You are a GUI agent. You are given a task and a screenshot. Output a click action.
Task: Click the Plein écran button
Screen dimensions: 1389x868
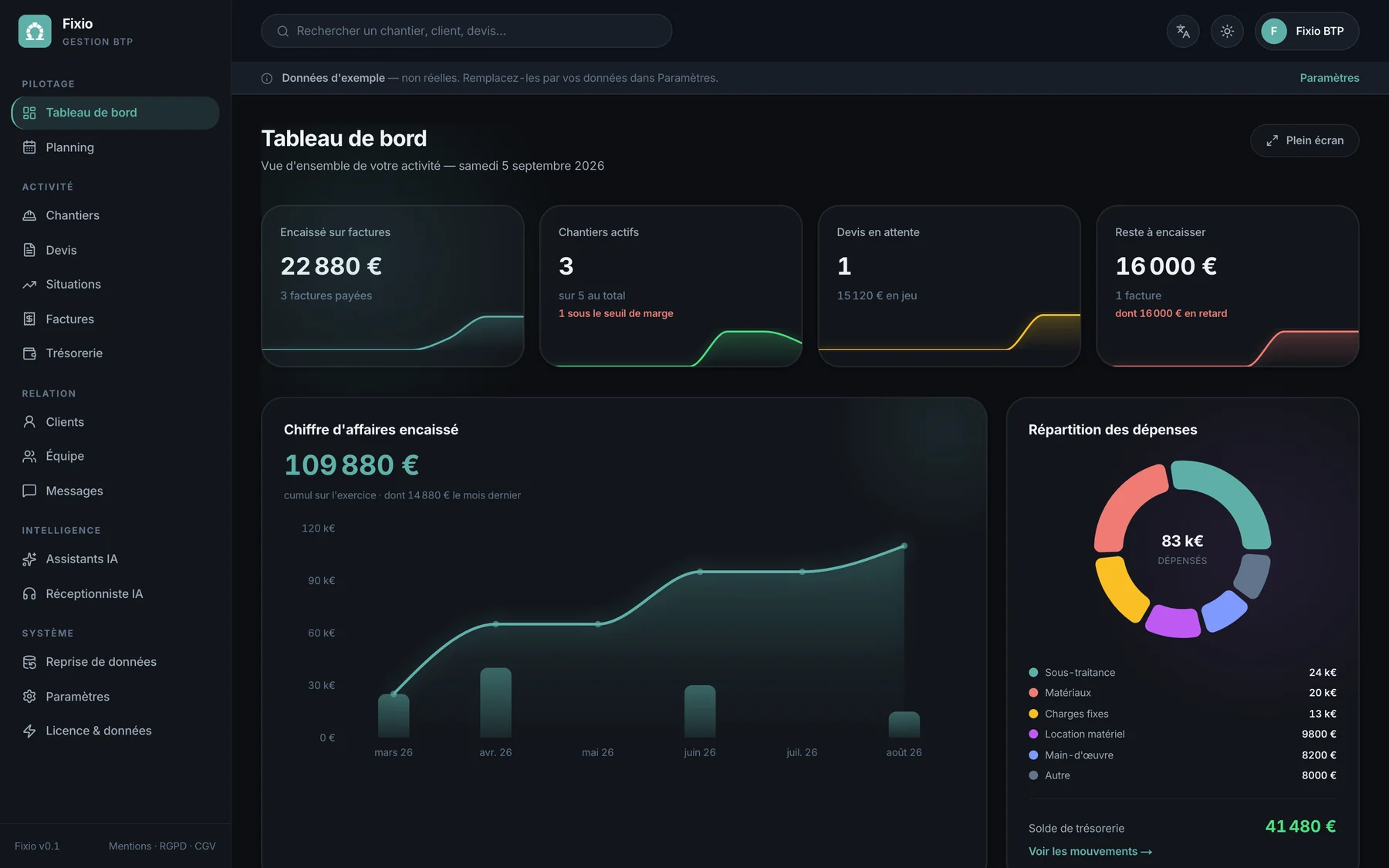[x=1304, y=140]
